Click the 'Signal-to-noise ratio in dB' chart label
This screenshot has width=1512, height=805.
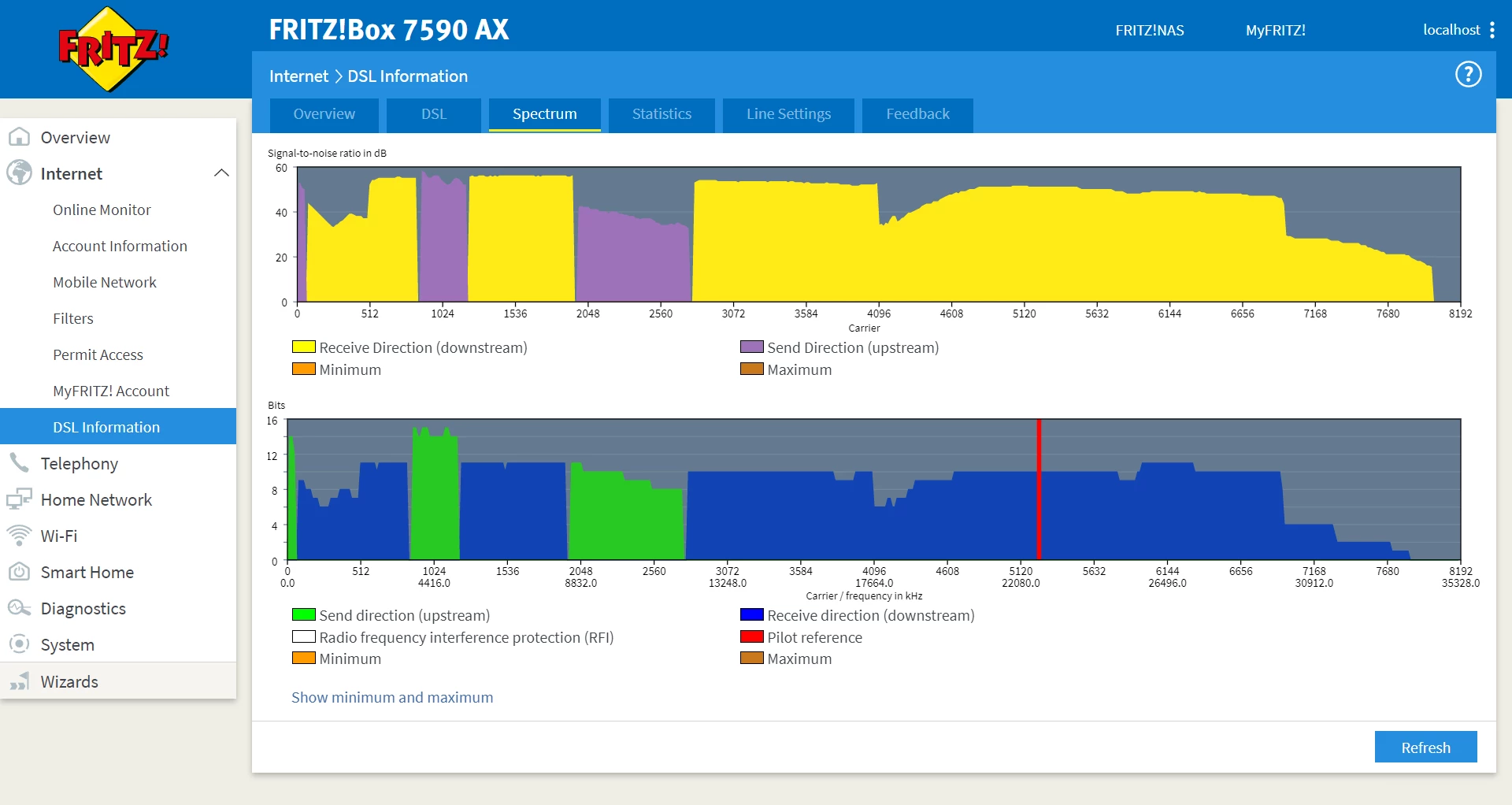327,153
